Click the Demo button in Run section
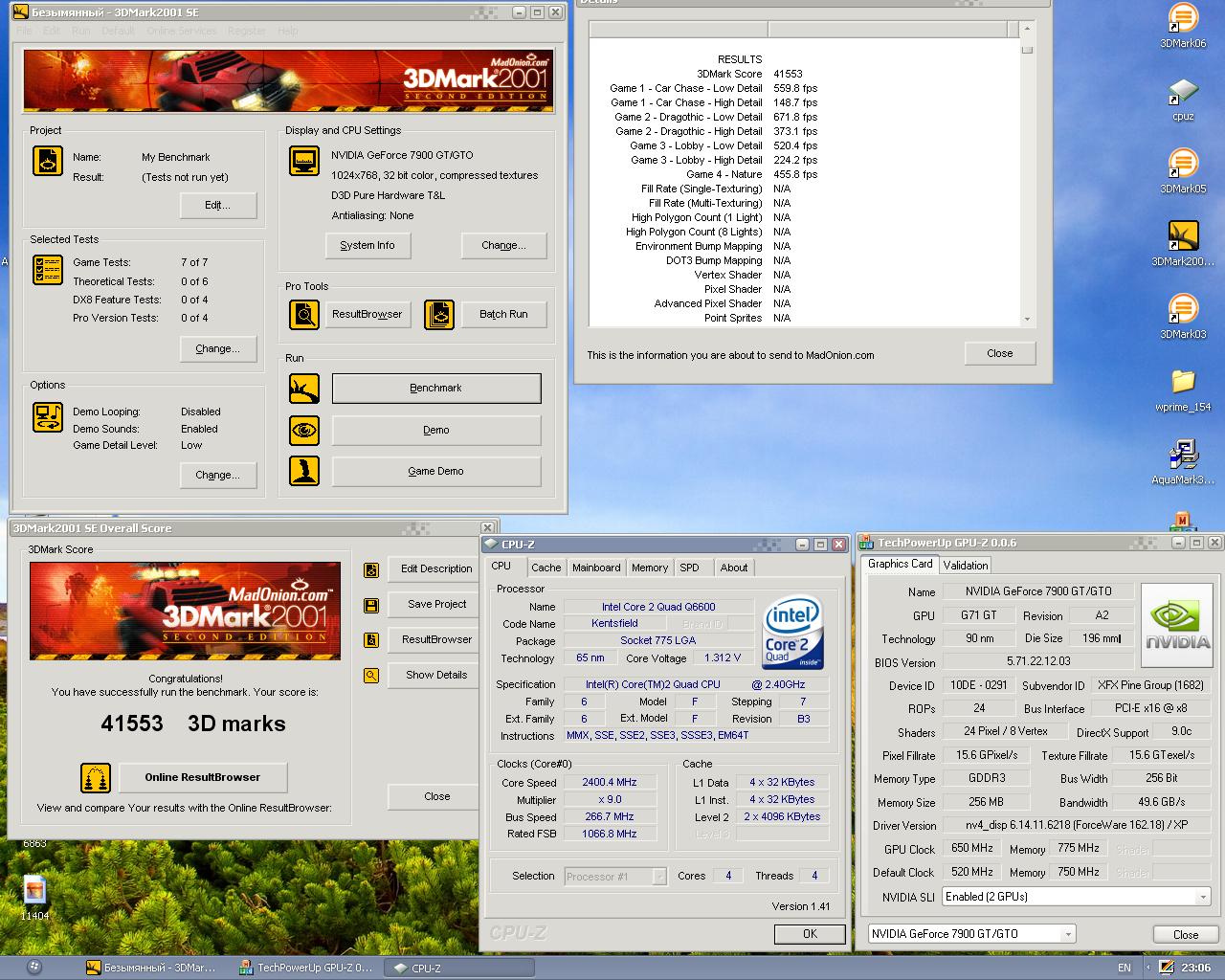The image size is (1225, 980). [x=436, y=430]
